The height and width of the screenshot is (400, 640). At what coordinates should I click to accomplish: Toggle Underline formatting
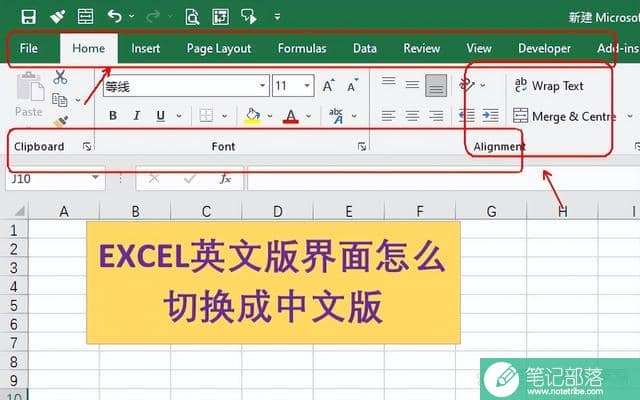tap(161, 116)
